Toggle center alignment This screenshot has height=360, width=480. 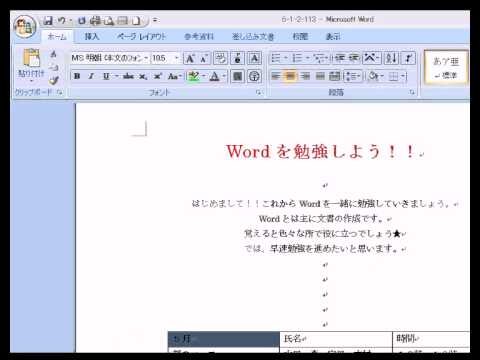(290, 76)
